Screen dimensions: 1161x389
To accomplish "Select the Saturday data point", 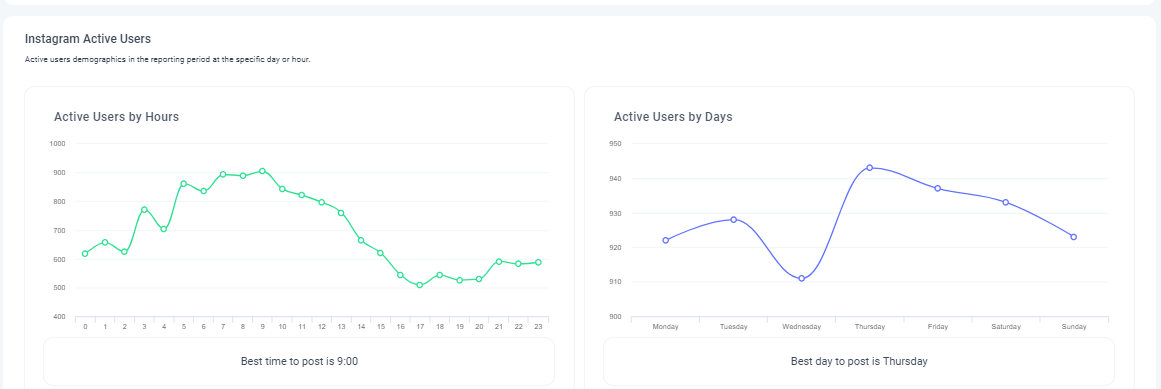I will coord(1006,202).
